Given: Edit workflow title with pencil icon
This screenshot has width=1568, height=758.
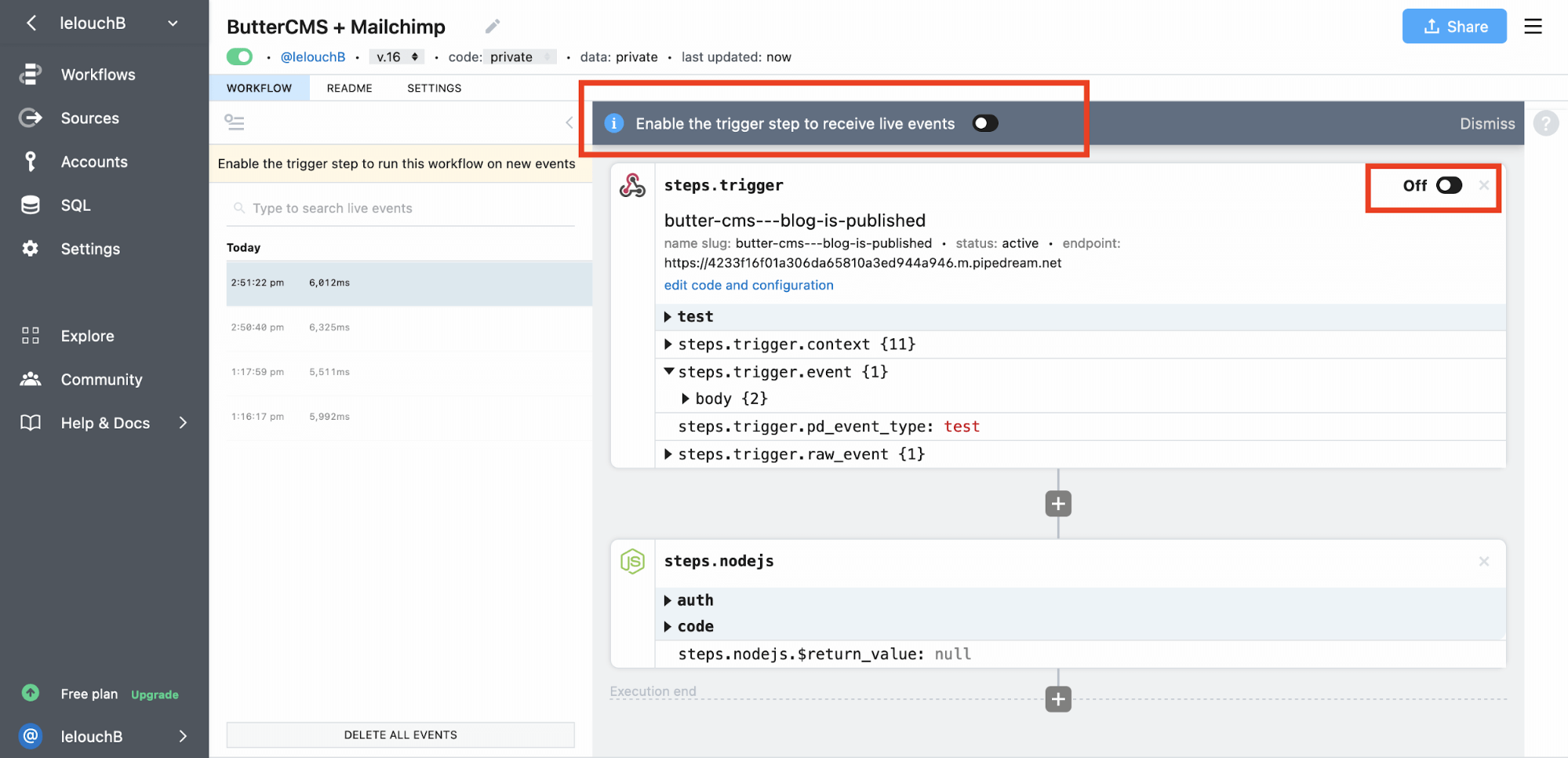Looking at the screenshot, I should tap(493, 27).
